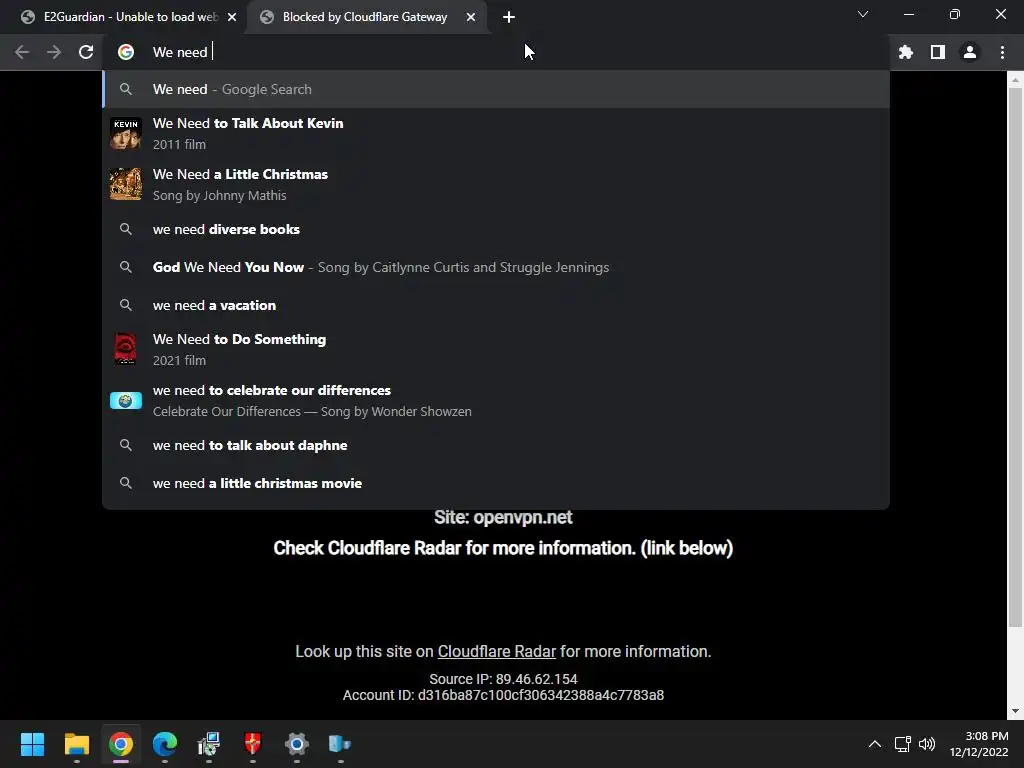Open the Chrome profile menu
The image size is (1024, 768).
[970, 52]
